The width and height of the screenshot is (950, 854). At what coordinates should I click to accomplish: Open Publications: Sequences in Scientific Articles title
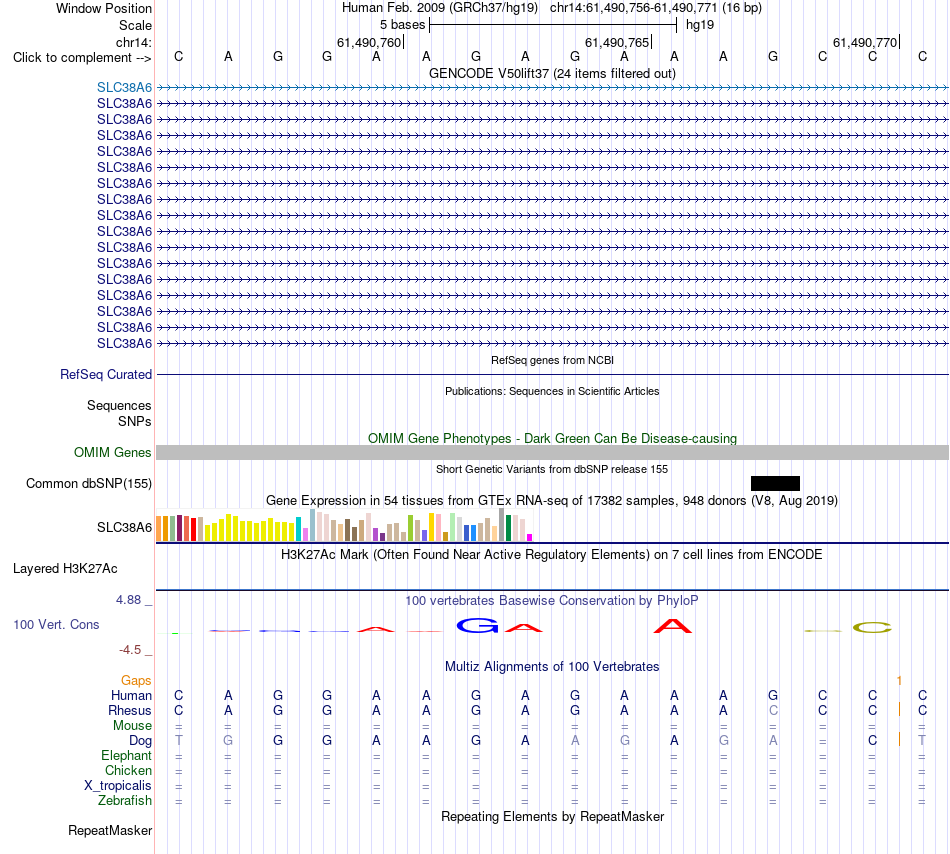(552, 391)
